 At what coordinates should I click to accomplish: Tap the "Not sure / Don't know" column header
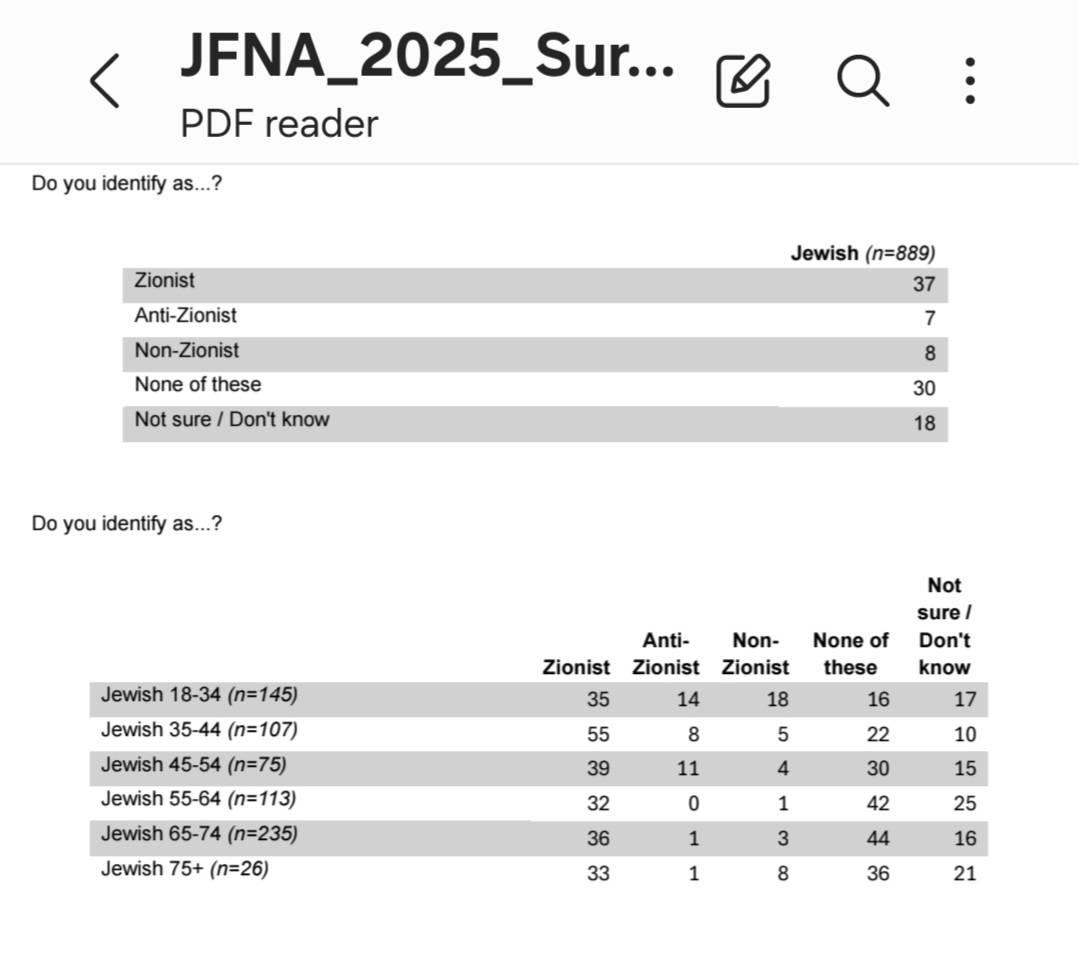coord(943,626)
